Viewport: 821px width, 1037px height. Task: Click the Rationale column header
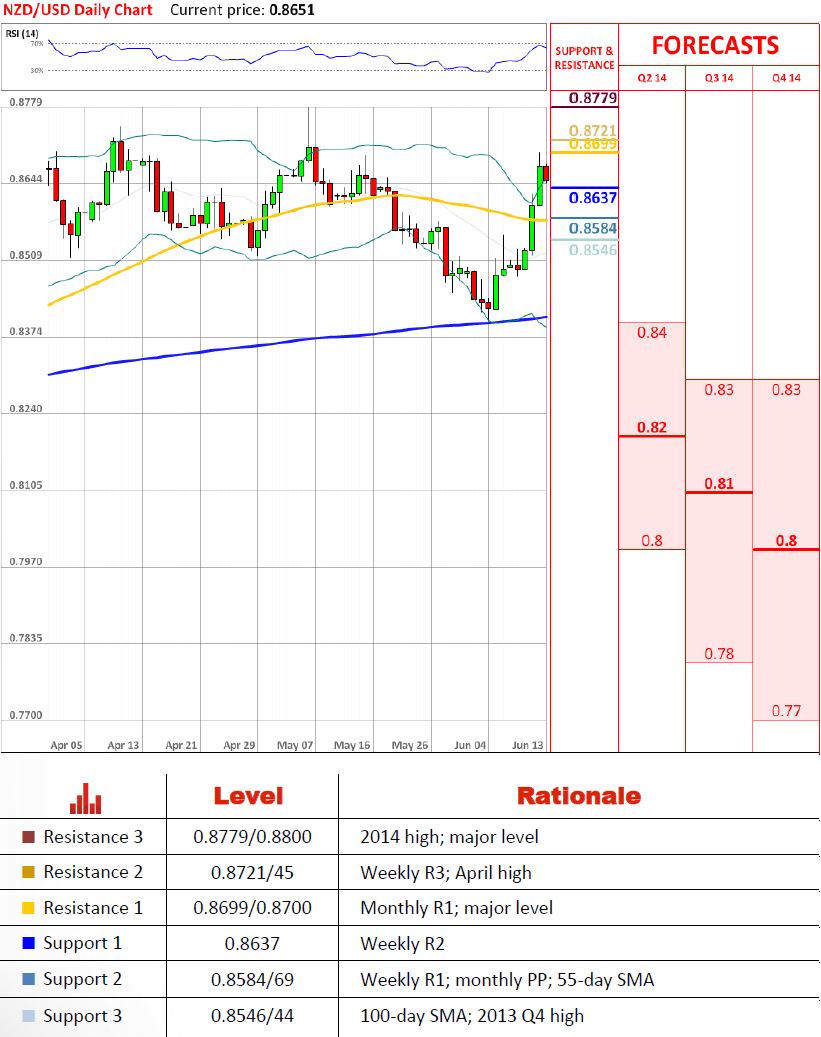579,796
